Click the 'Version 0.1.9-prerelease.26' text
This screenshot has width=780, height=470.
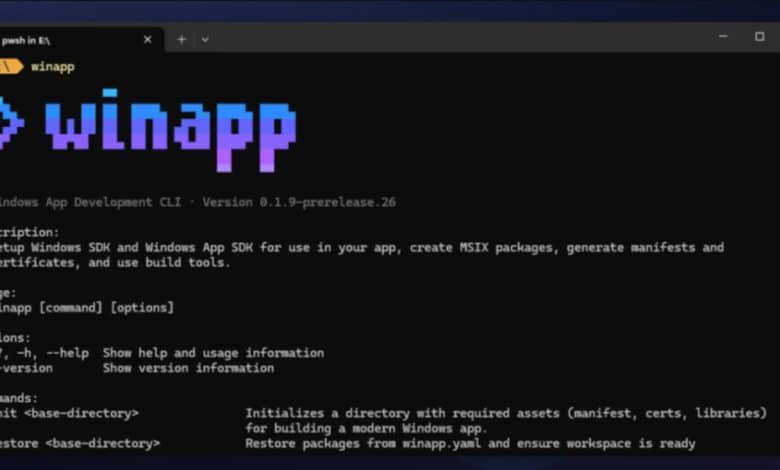click(x=298, y=202)
